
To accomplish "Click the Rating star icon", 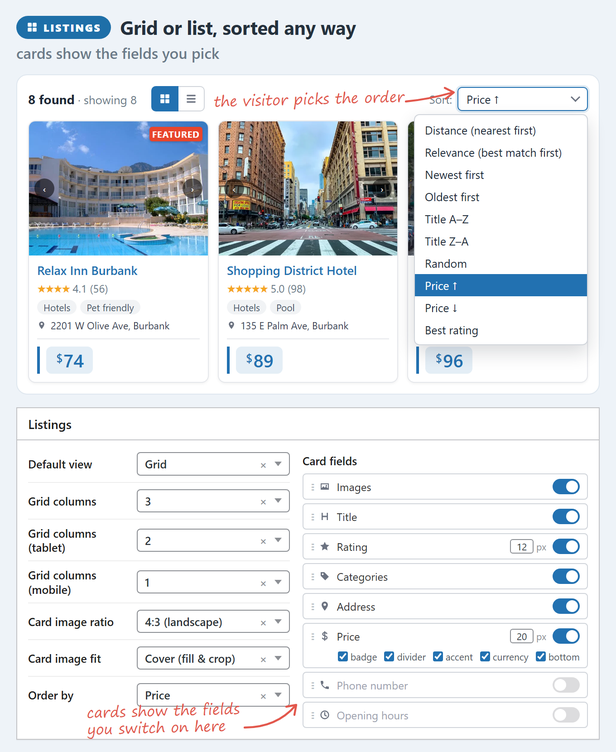I will pos(325,546).
